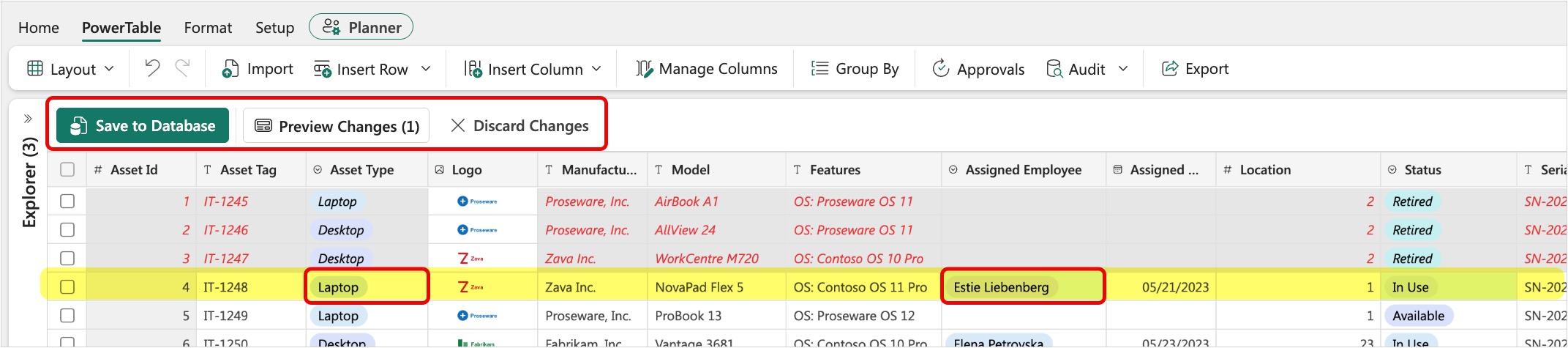Expand the Explorer panel with double chevron
The width and height of the screenshot is (1568, 348).
click(28, 119)
